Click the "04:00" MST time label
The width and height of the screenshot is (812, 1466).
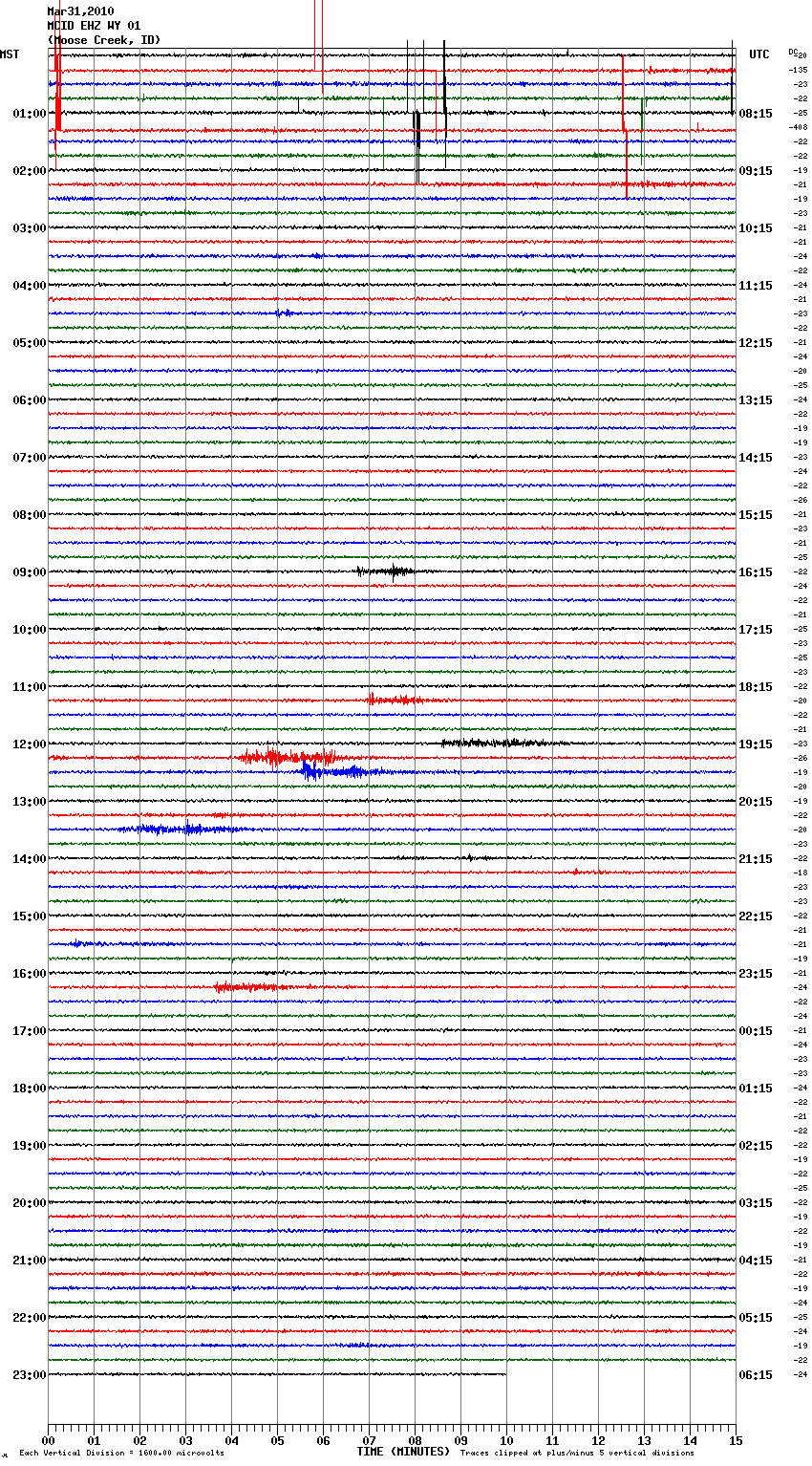click(30, 286)
